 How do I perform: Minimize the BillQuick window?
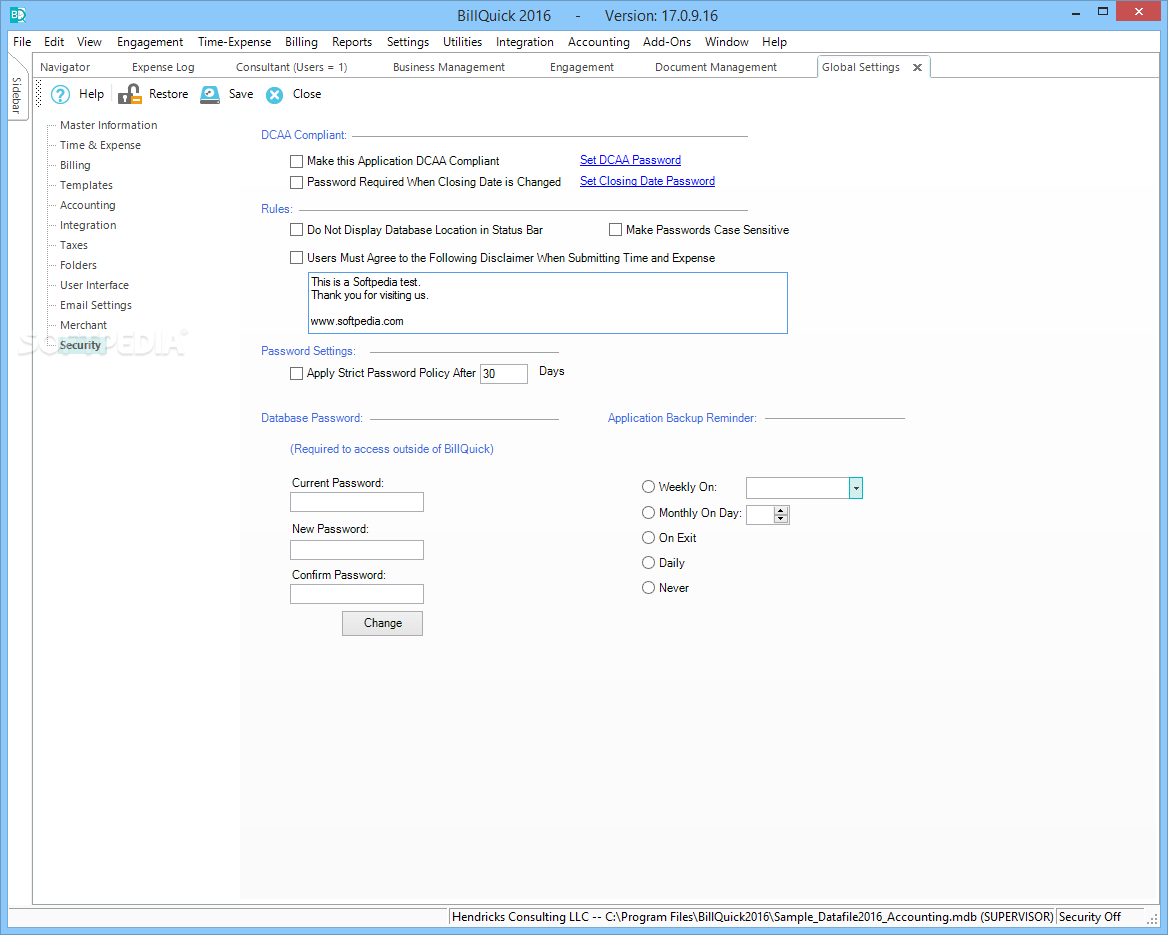[x=1076, y=13]
